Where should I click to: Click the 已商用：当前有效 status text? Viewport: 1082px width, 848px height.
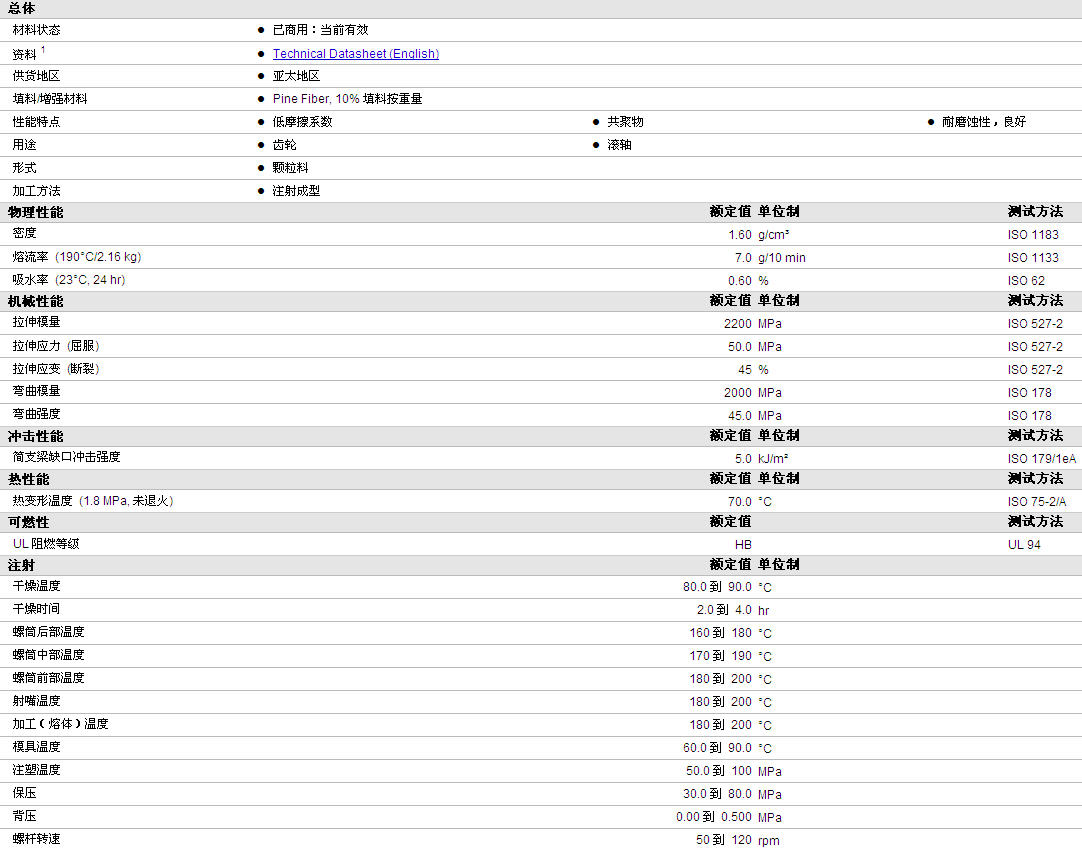tap(320, 30)
